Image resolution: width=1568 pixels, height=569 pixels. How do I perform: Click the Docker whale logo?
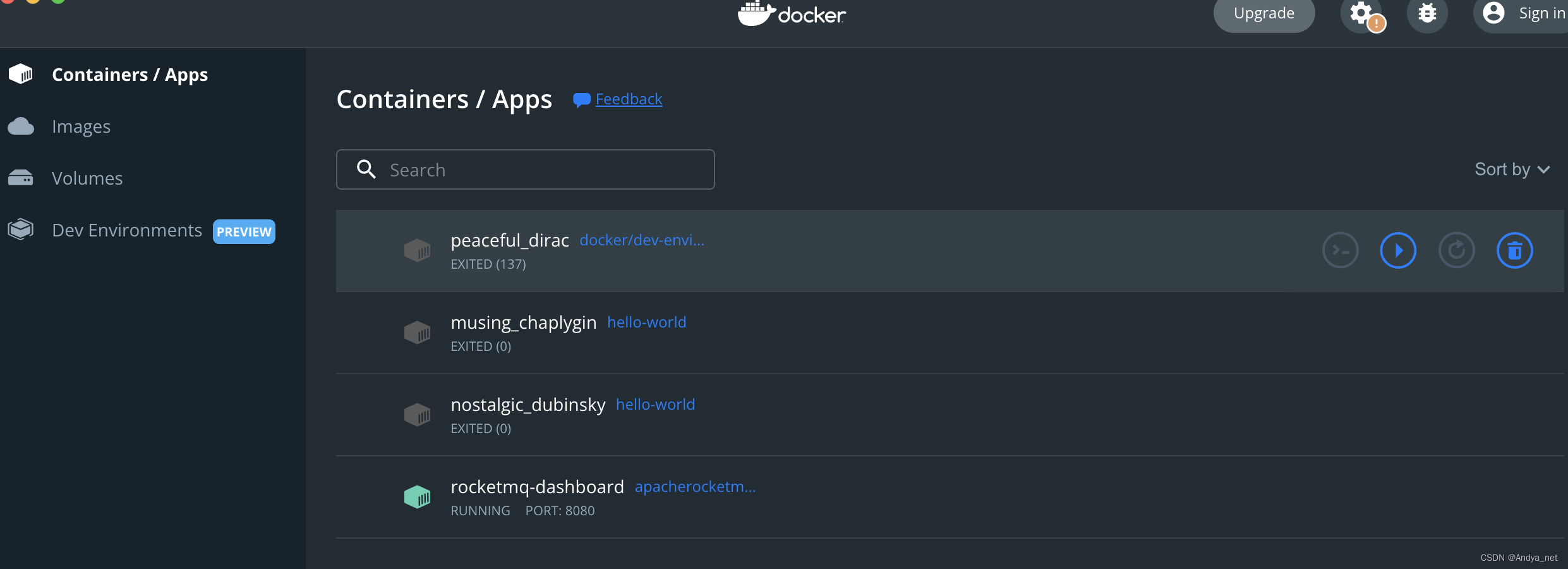click(x=792, y=14)
